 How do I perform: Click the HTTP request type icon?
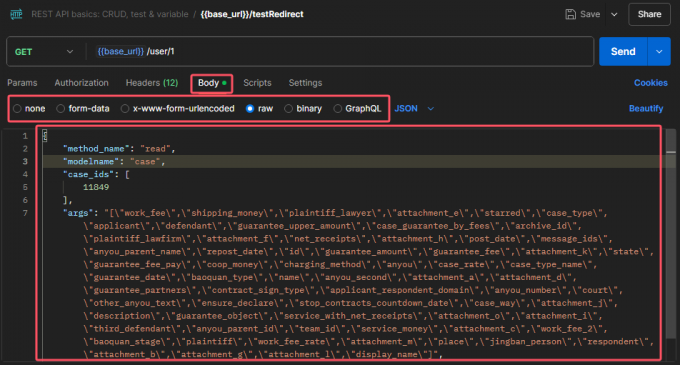coord(16,14)
